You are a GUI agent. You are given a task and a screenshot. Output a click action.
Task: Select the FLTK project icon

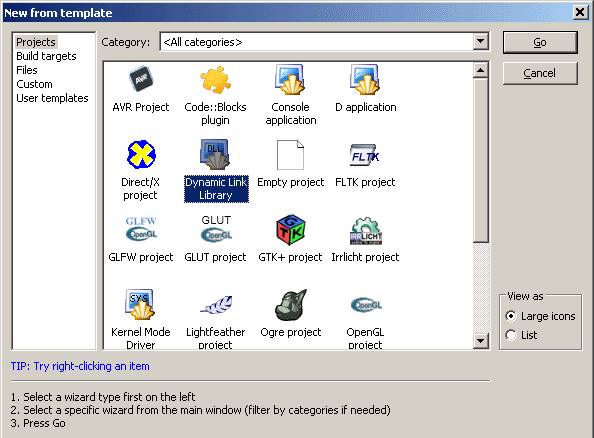pyautogui.click(x=365, y=155)
